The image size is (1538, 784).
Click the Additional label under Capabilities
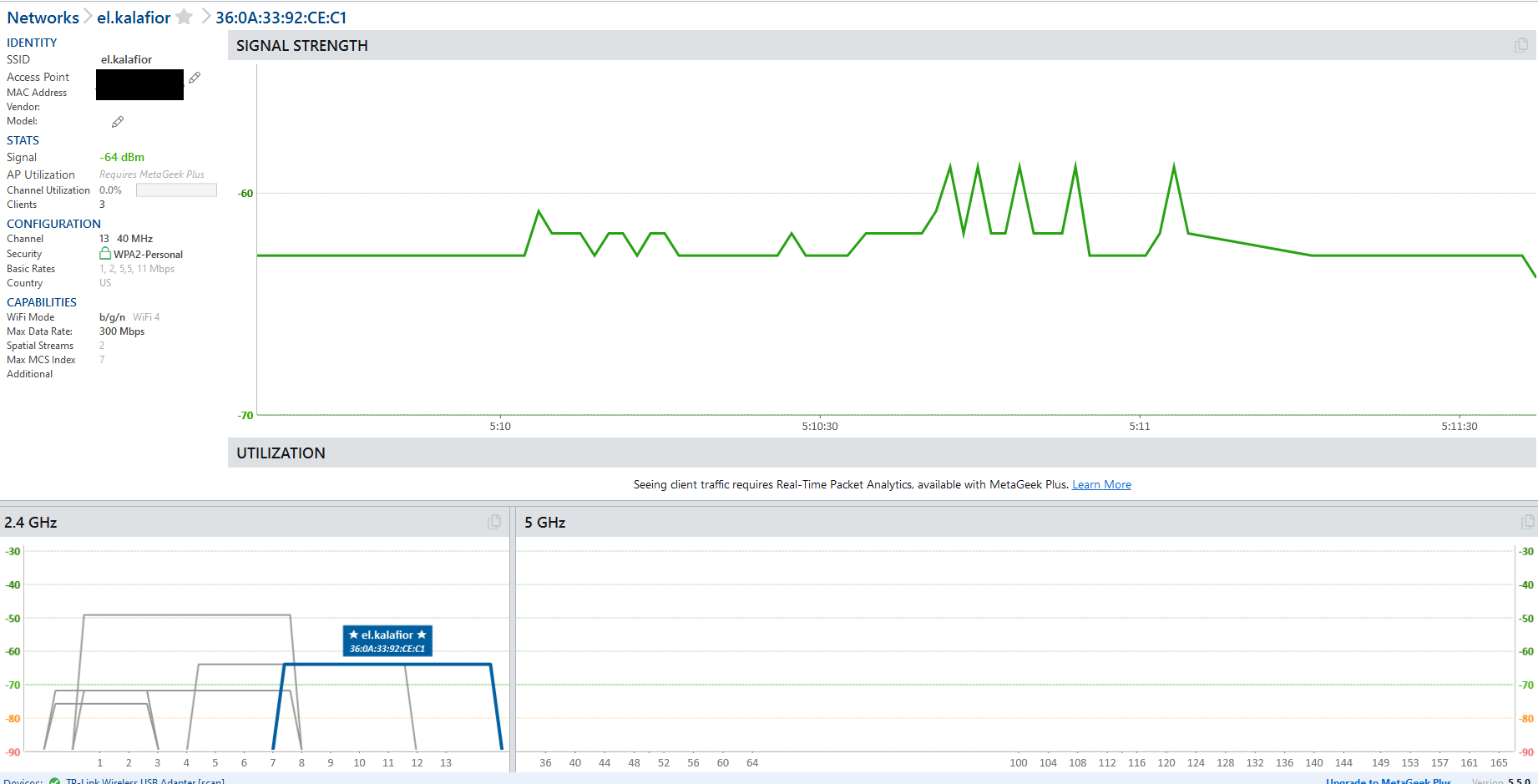29,374
